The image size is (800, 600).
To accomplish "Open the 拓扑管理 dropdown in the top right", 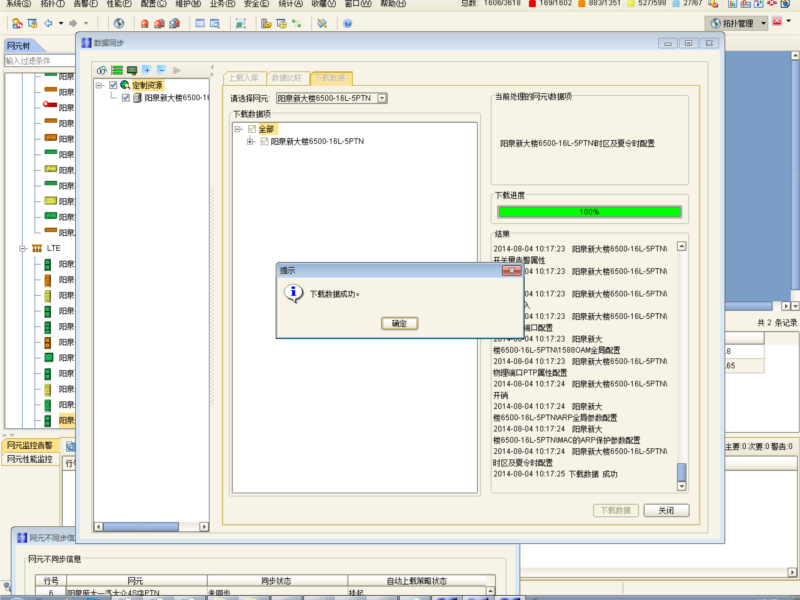I will (763, 22).
